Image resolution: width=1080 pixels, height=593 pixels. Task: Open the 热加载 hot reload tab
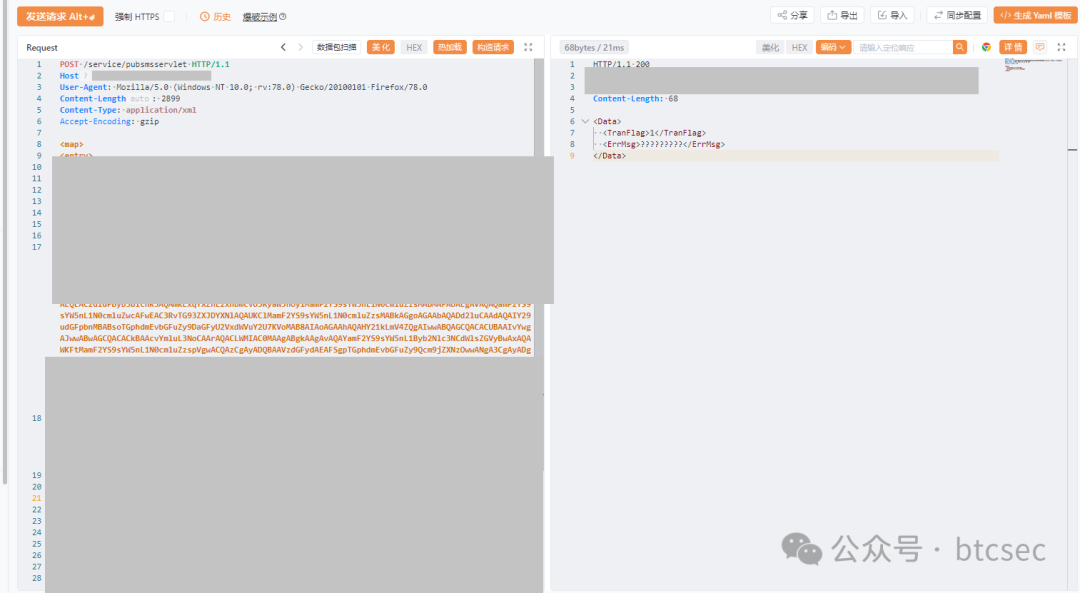449,47
